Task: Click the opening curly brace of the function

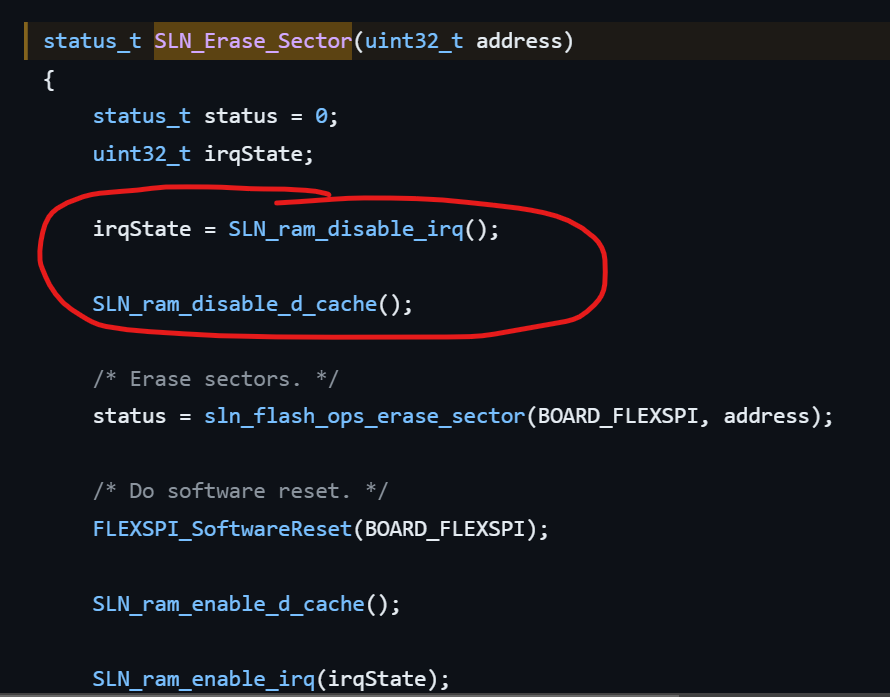Action: (47, 79)
